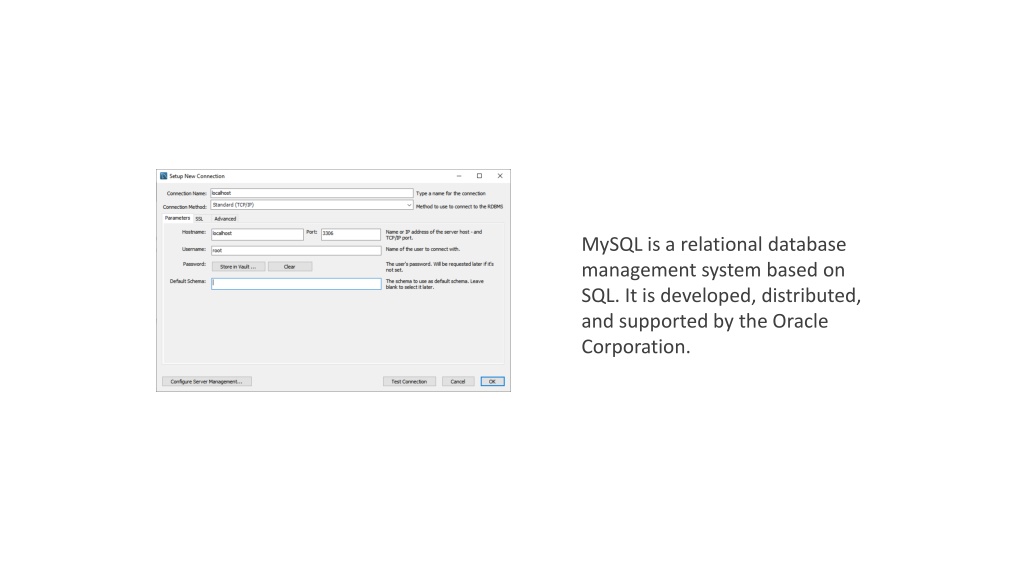Click the 'Password:' label

pyautogui.click(x=194, y=264)
